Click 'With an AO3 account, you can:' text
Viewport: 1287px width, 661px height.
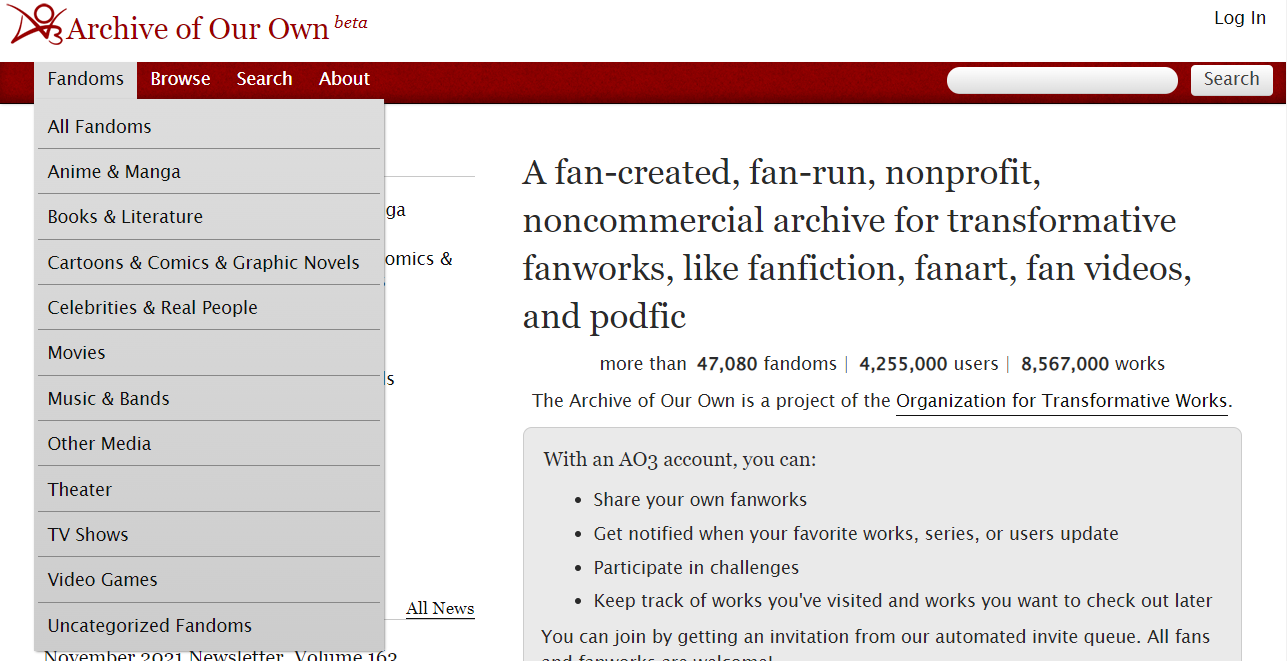tap(680, 460)
